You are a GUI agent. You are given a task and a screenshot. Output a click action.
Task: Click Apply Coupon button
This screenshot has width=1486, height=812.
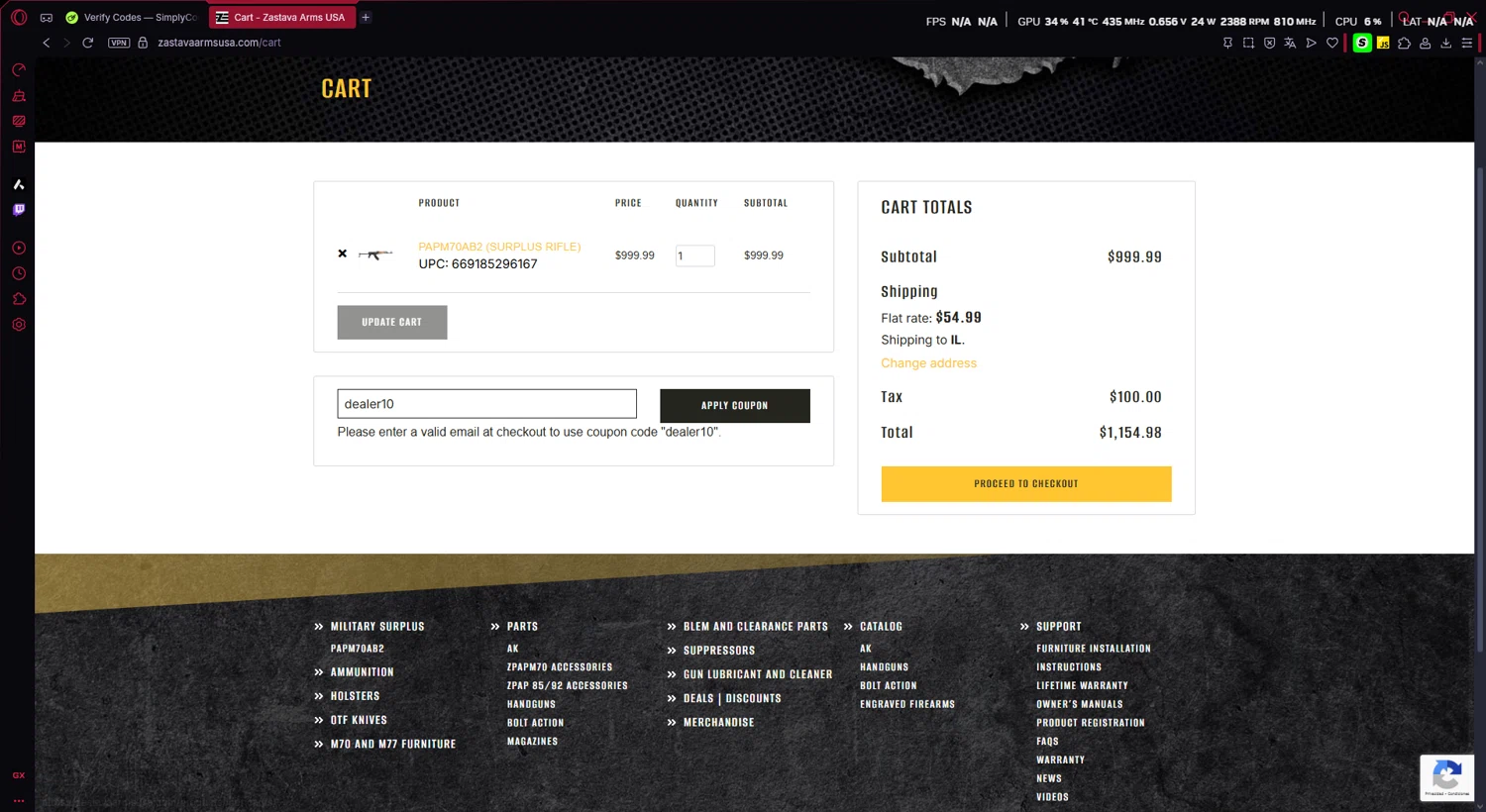tap(735, 405)
